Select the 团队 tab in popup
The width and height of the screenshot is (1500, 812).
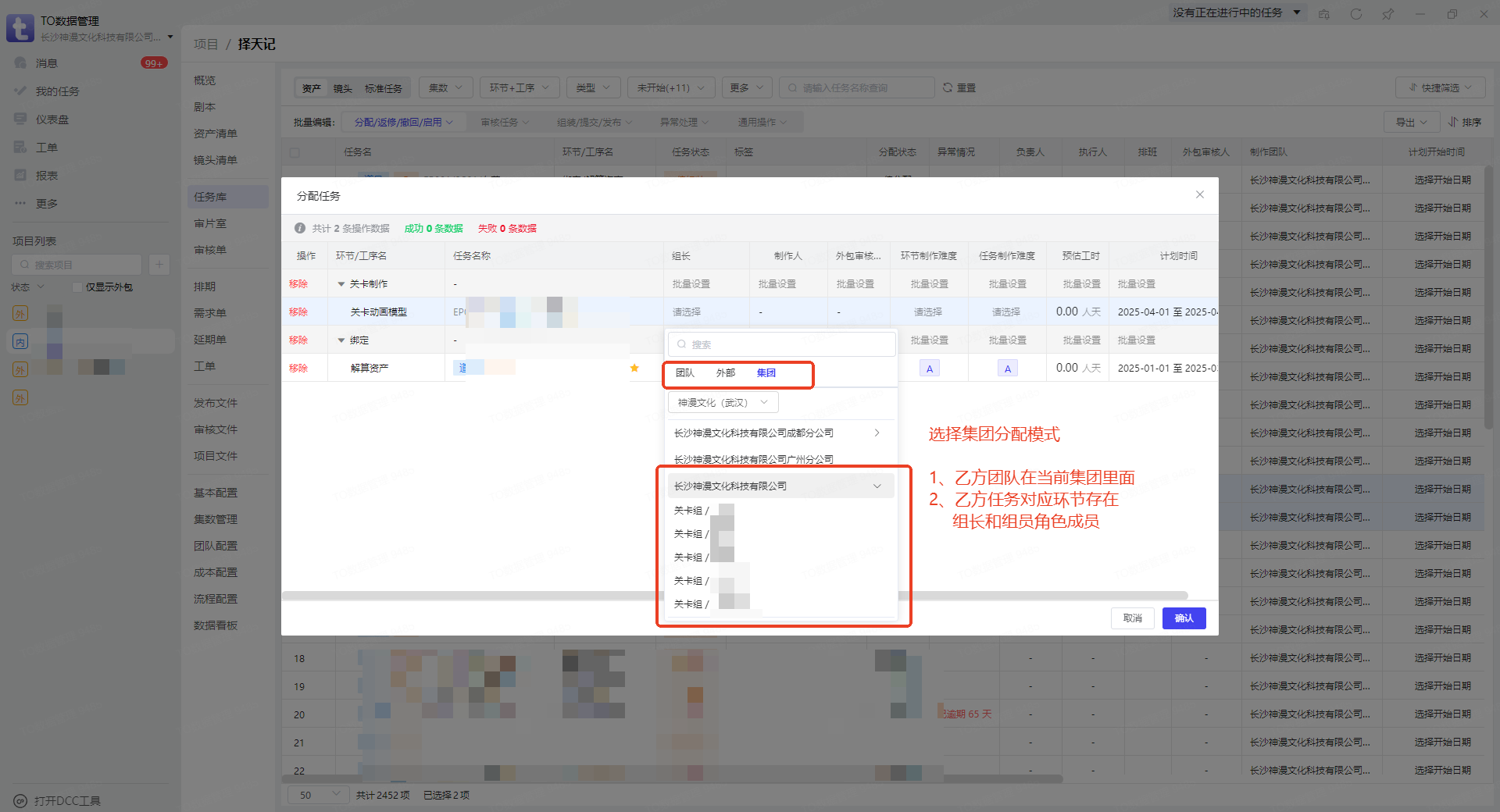[x=684, y=373]
